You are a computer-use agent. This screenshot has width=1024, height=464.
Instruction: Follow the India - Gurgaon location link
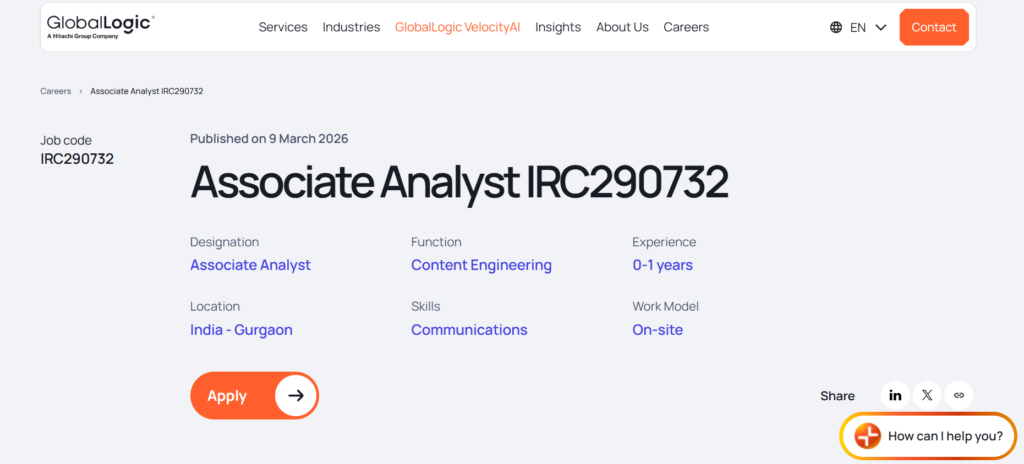(241, 330)
